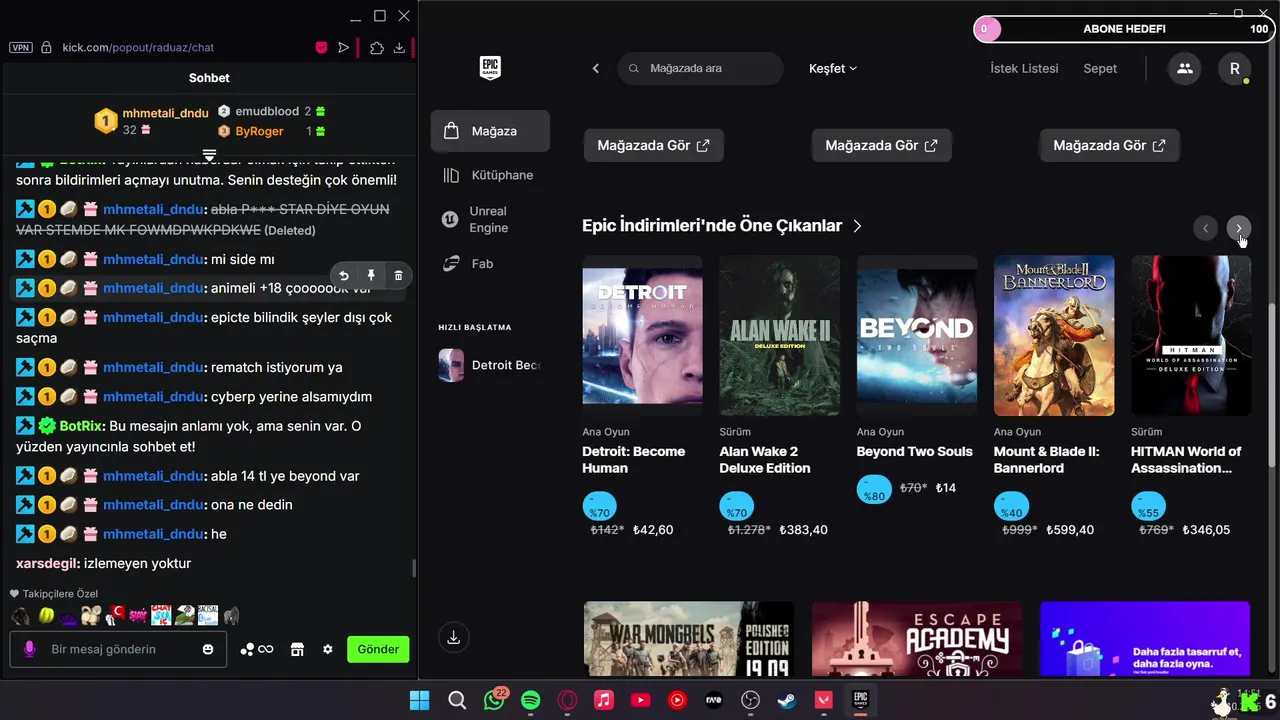1280x720 pixels.
Task: Send the chat message with Gönder
Action: pyautogui.click(x=378, y=649)
